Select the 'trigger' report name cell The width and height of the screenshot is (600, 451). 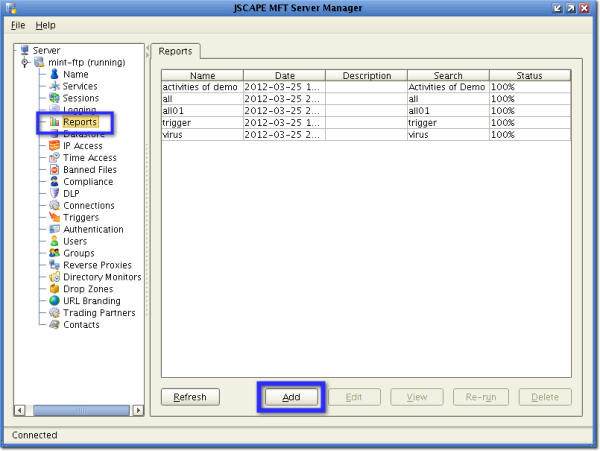click(x=202, y=123)
